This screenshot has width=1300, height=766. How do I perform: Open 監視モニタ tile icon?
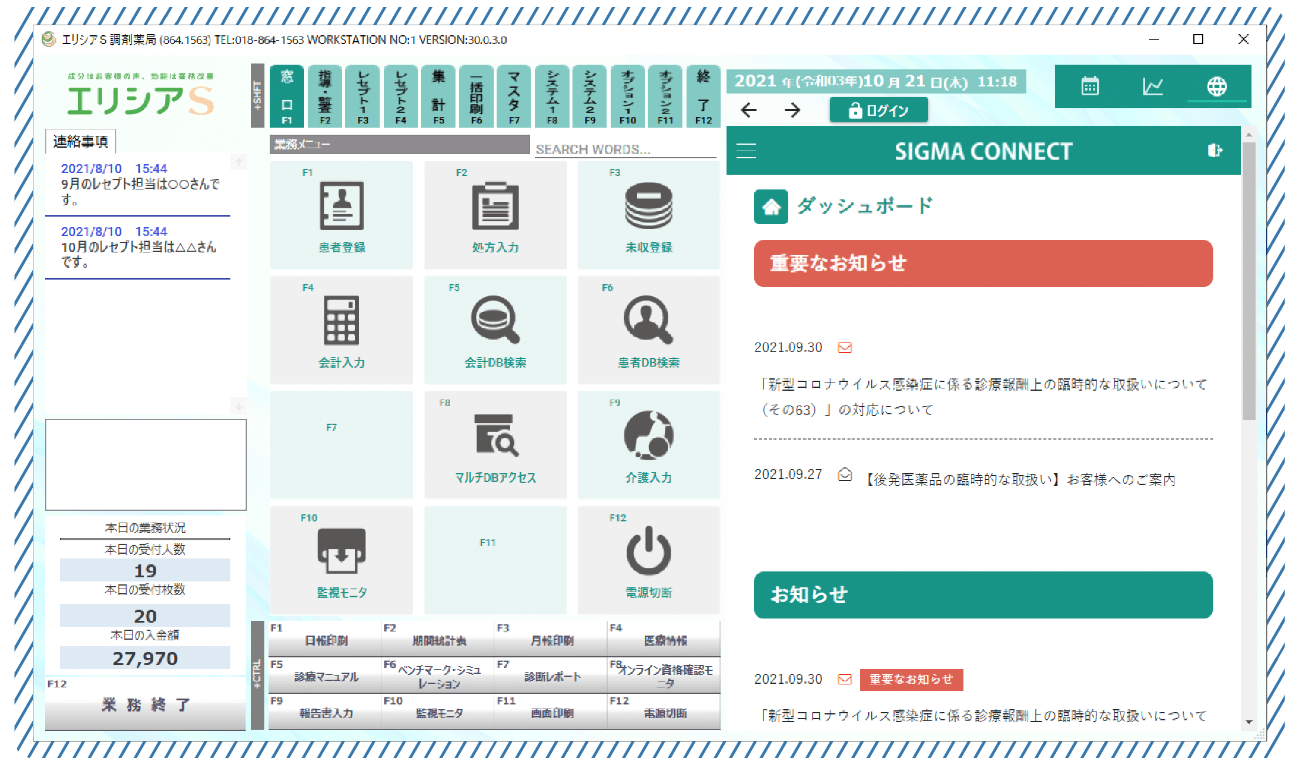click(x=341, y=552)
